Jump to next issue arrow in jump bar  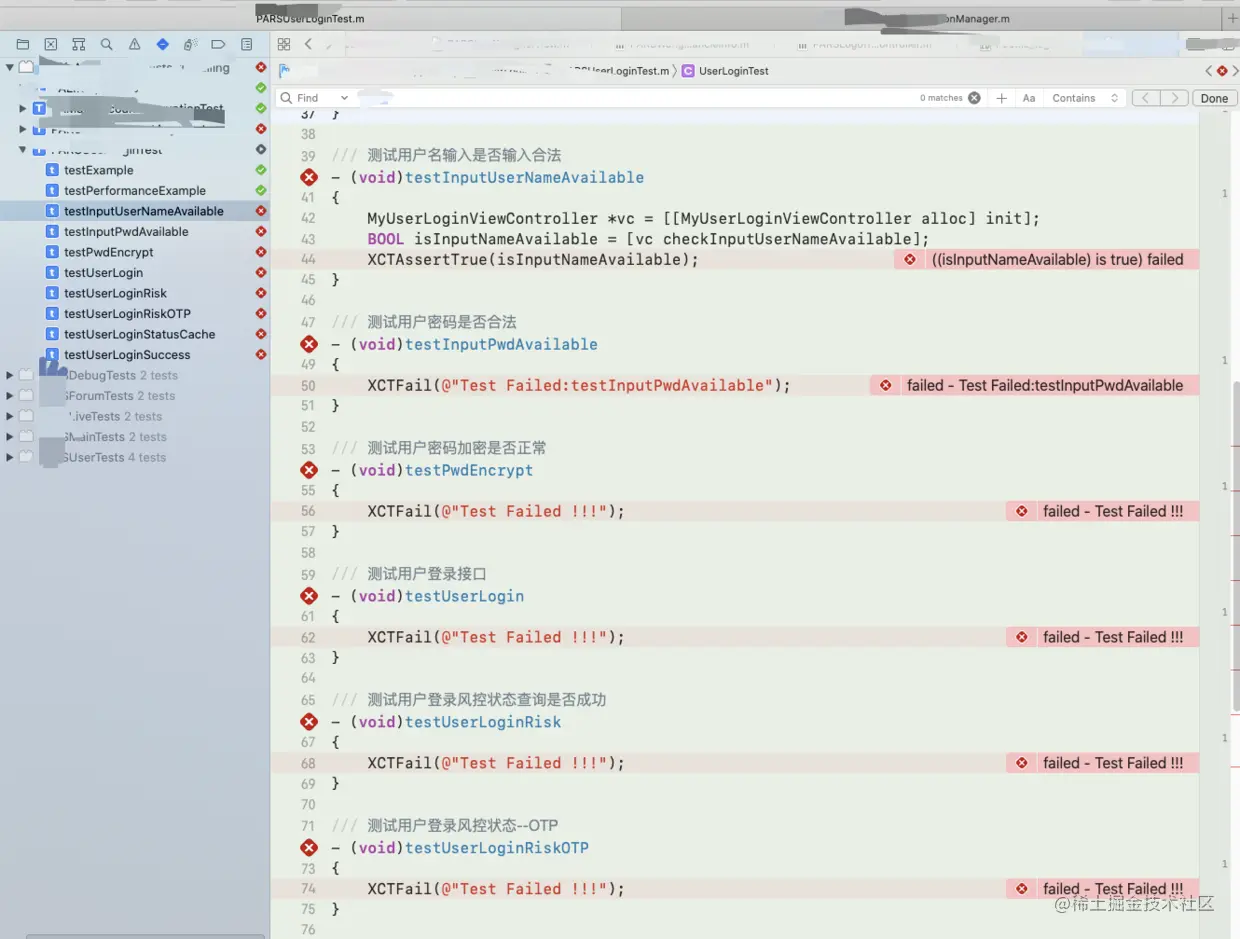click(1235, 71)
